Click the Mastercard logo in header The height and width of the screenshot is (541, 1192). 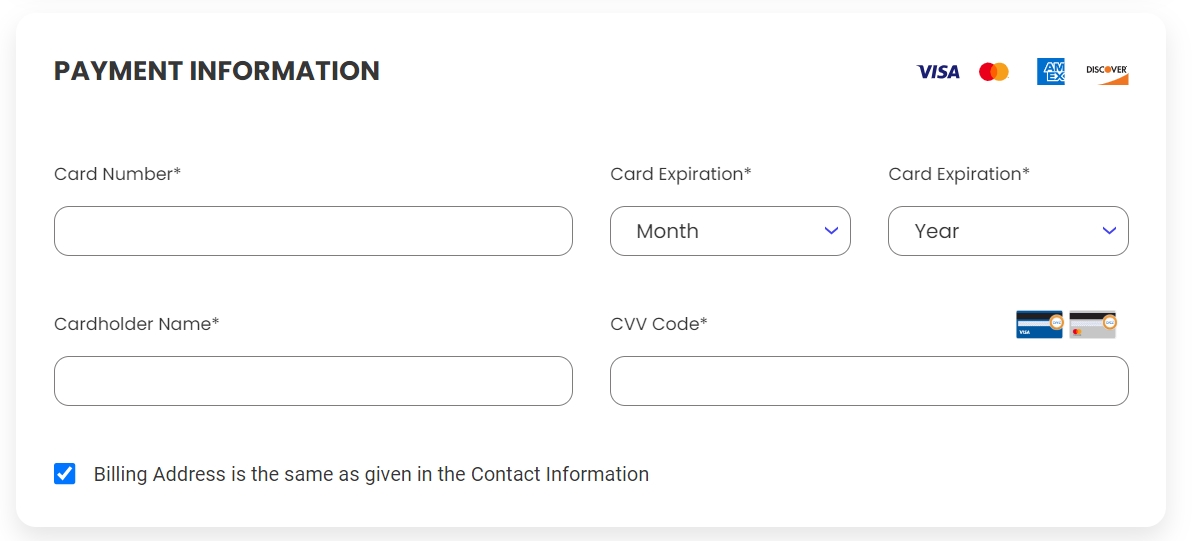(994, 72)
